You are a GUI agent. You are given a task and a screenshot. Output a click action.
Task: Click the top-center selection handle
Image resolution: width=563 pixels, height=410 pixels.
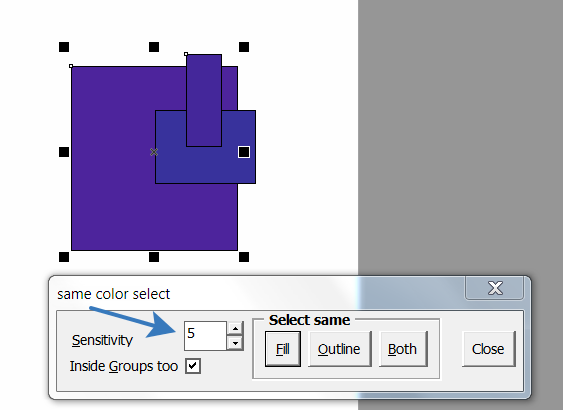point(154,47)
